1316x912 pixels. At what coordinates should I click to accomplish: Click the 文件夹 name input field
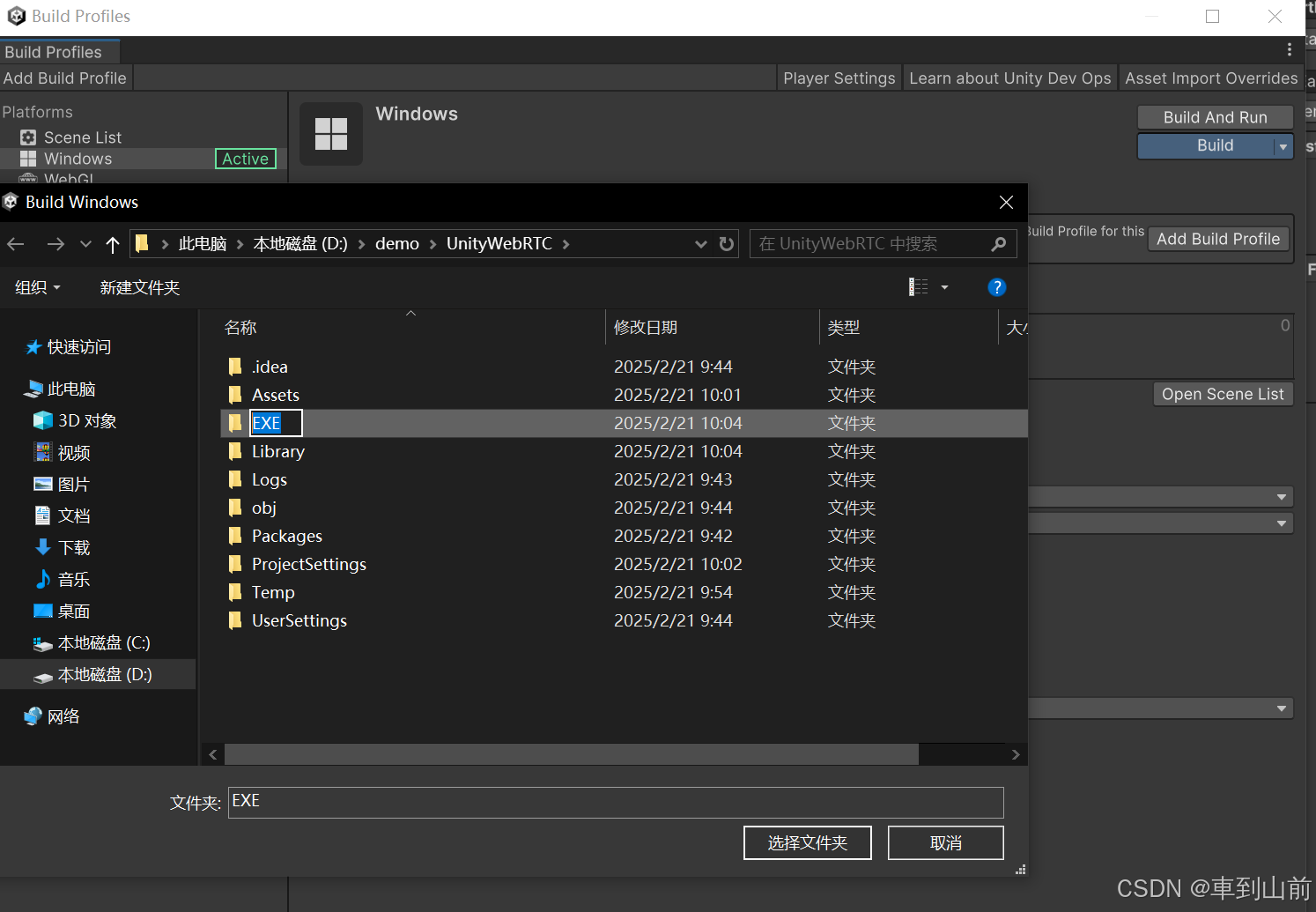click(x=616, y=802)
